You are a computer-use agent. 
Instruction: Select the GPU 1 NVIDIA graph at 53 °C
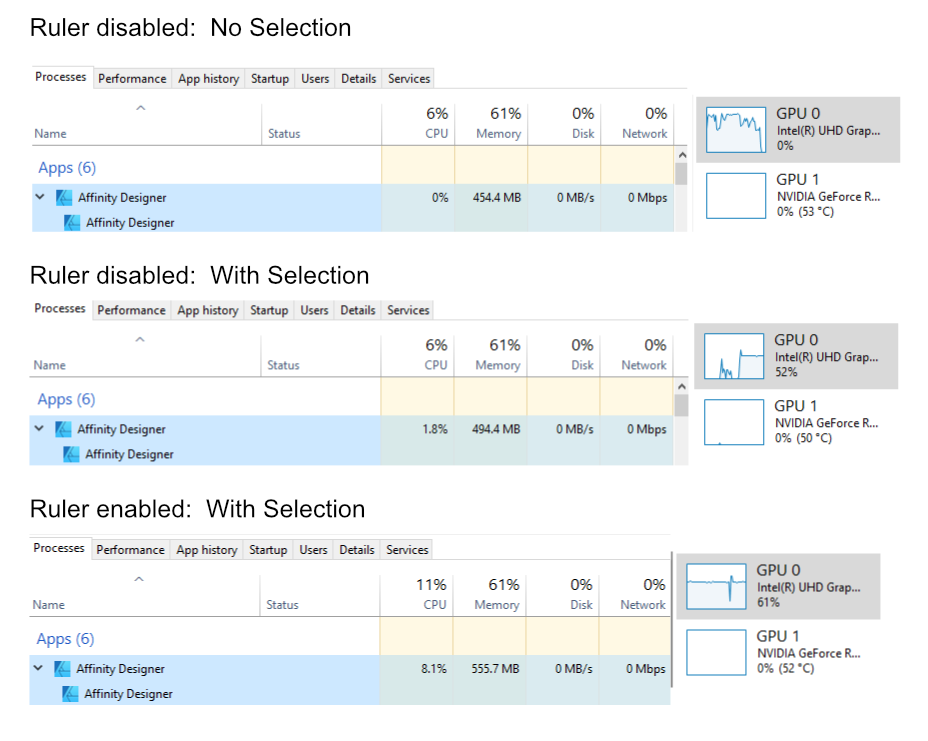(x=736, y=196)
